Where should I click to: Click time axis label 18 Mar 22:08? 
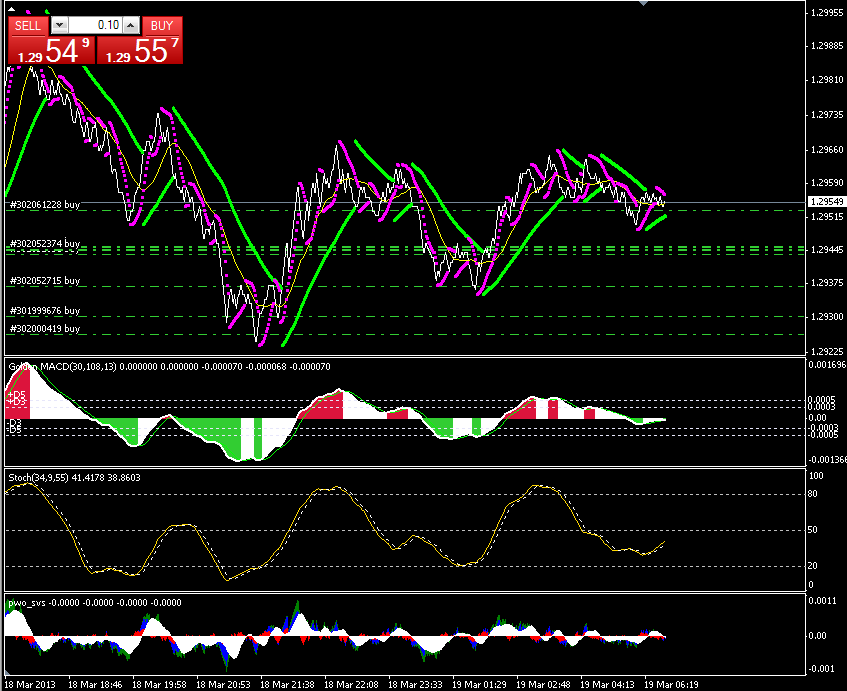[351, 685]
